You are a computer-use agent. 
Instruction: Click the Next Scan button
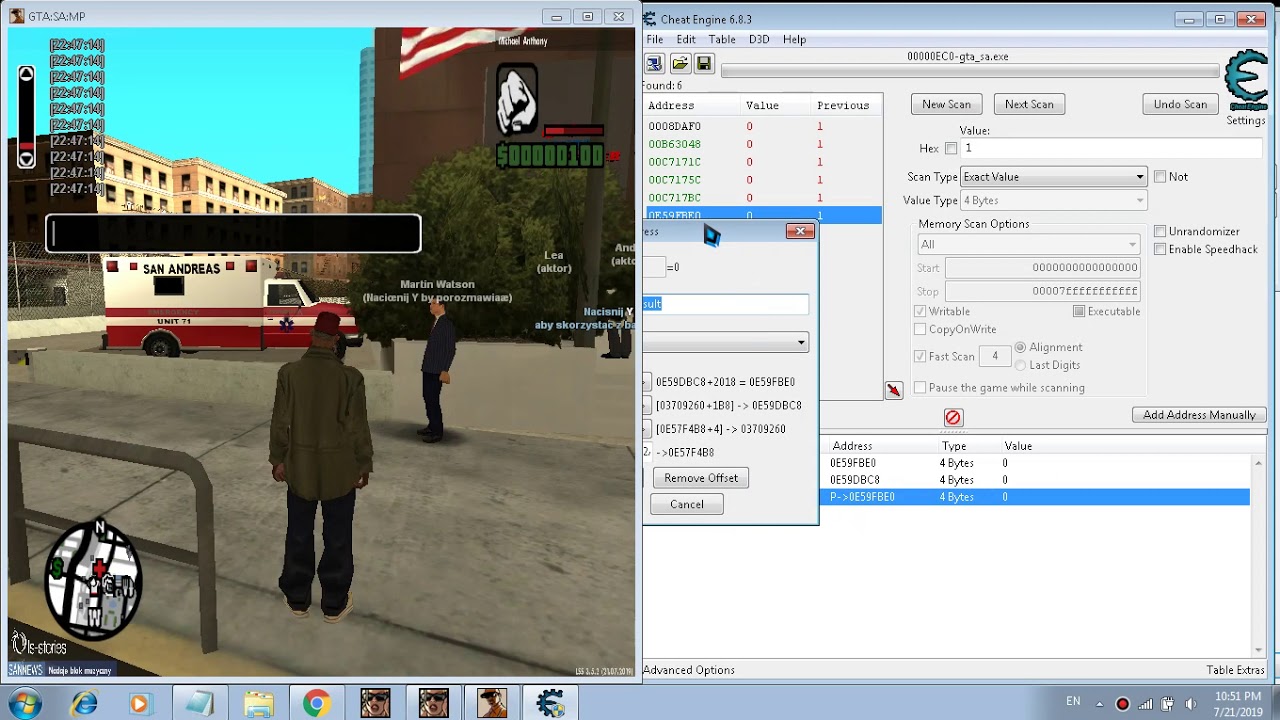tap(1029, 104)
